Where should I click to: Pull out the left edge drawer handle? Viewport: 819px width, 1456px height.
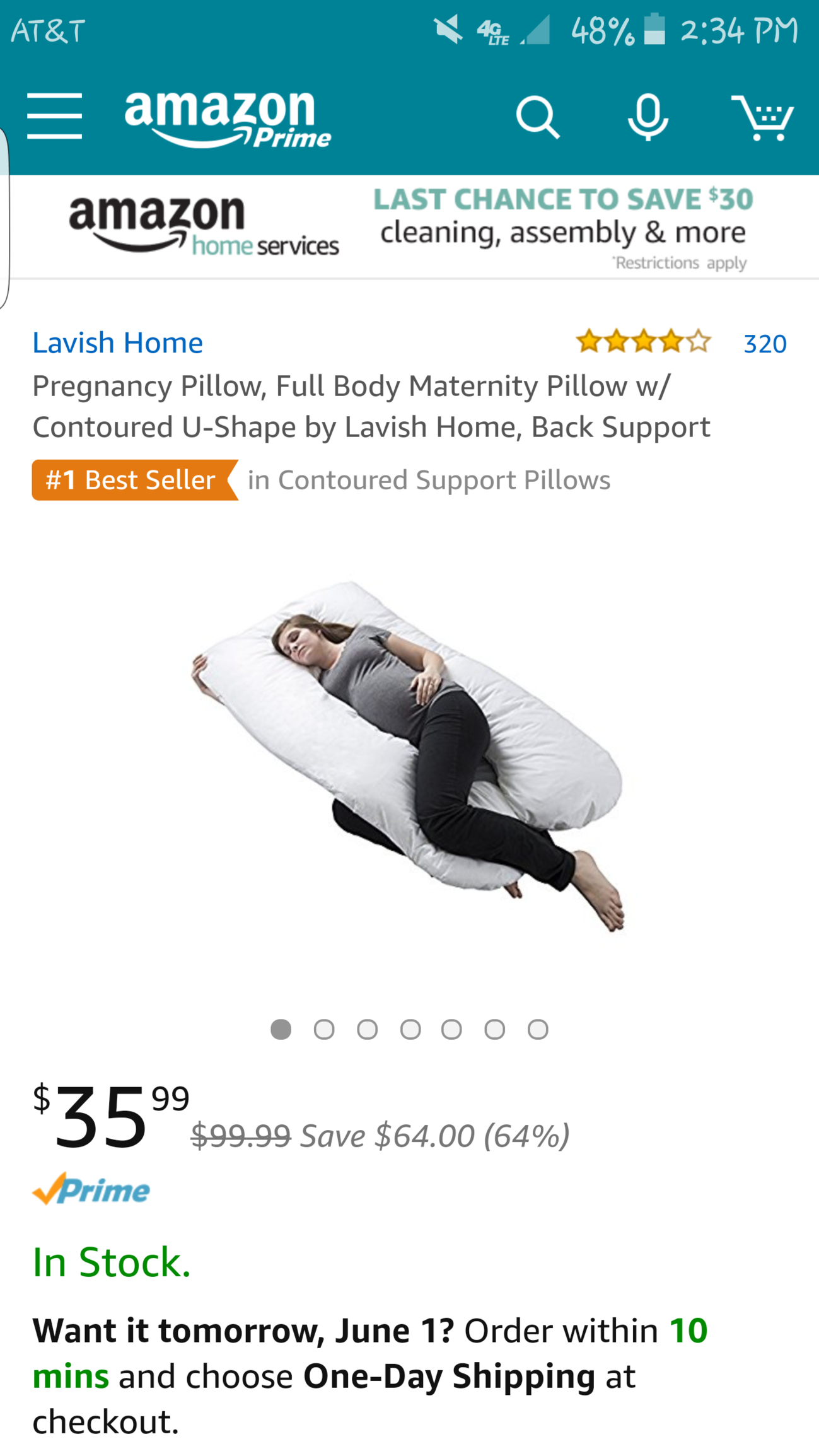coord(5,218)
